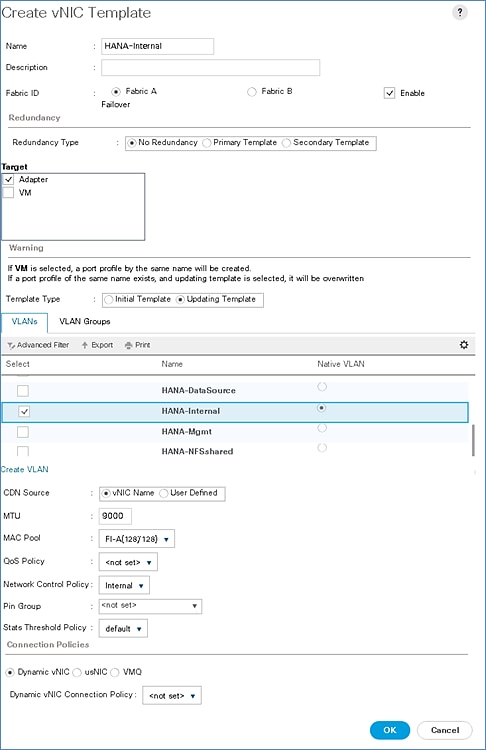Switch to the VLAN Groups tab

[x=85, y=321]
